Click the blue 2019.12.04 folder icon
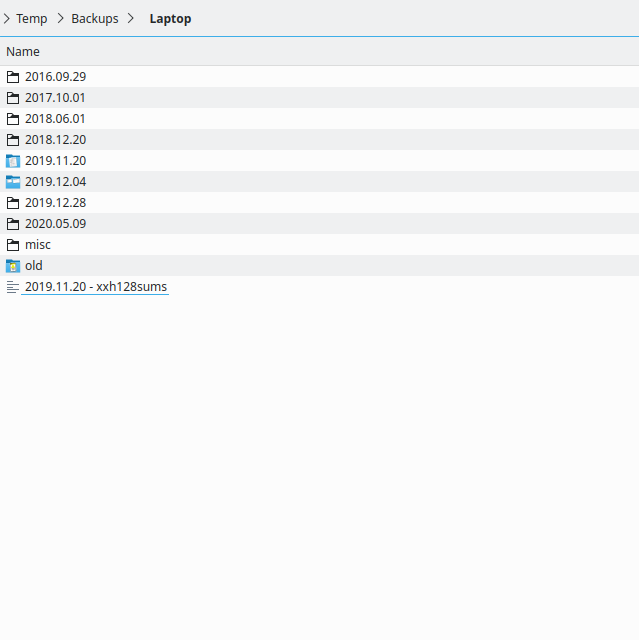The width and height of the screenshot is (639, 640). [x=13, y=182]
